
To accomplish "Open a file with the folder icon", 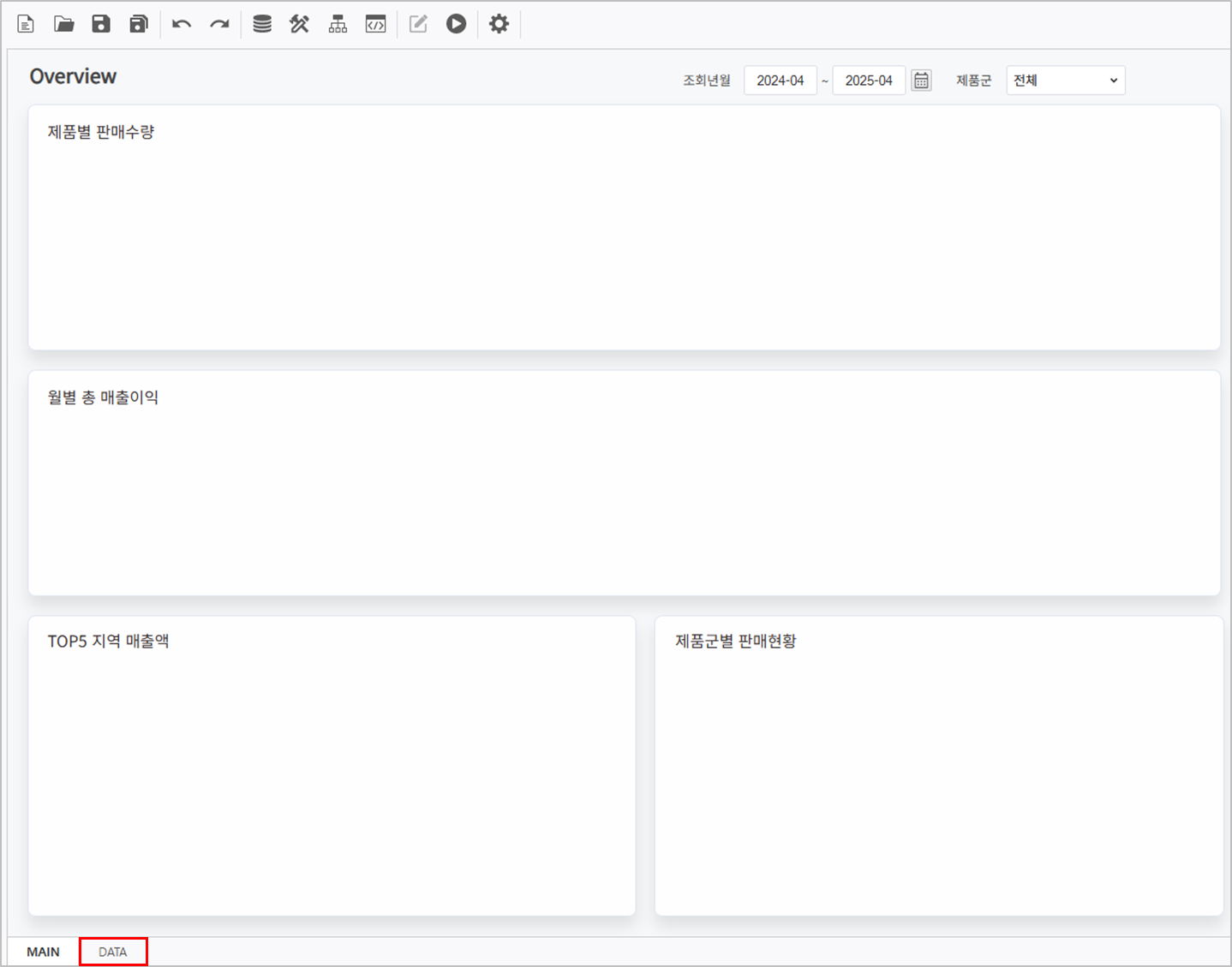I will (x=63, y=24).
